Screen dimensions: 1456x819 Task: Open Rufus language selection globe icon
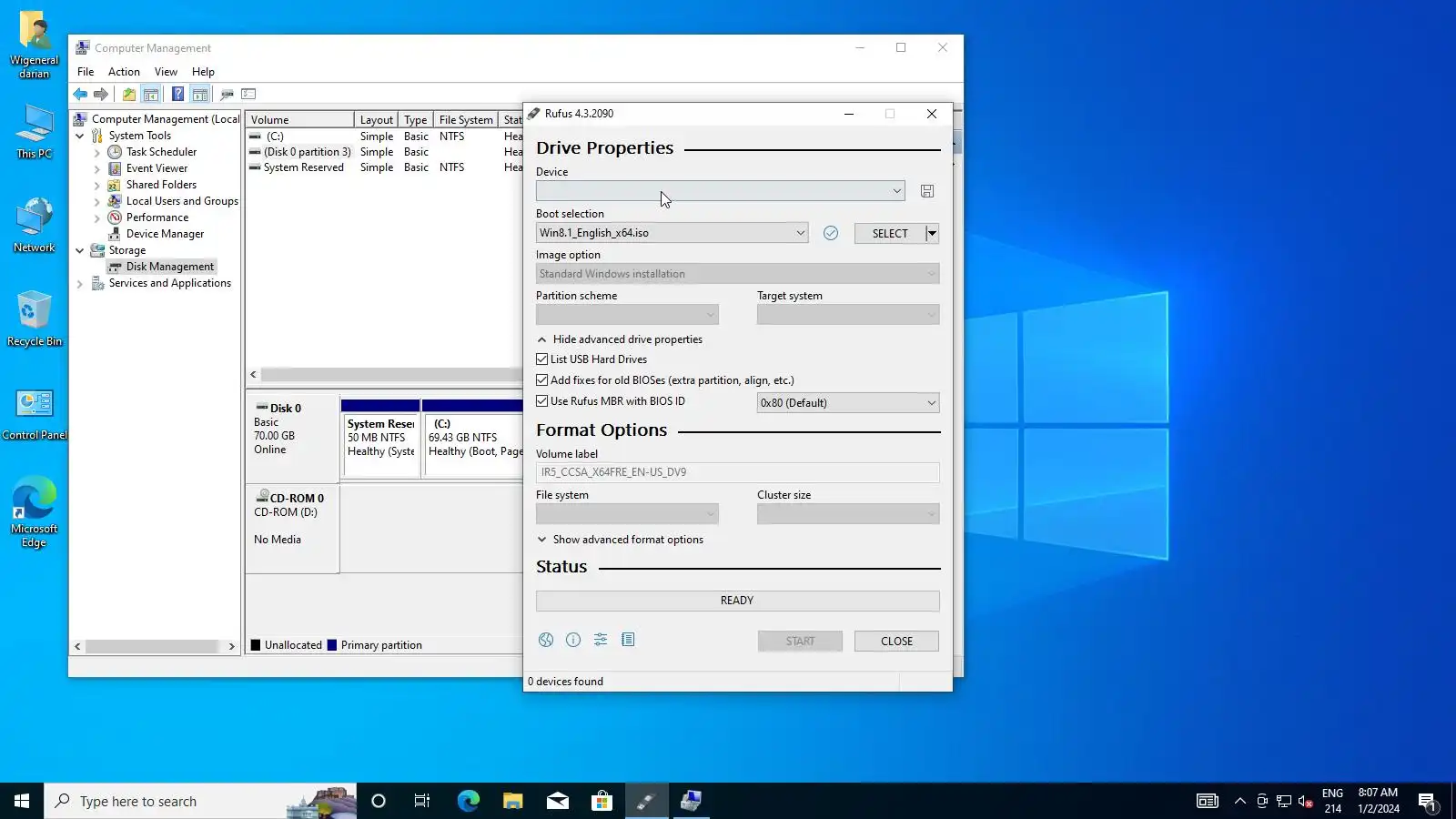click(x=546, y=640)
